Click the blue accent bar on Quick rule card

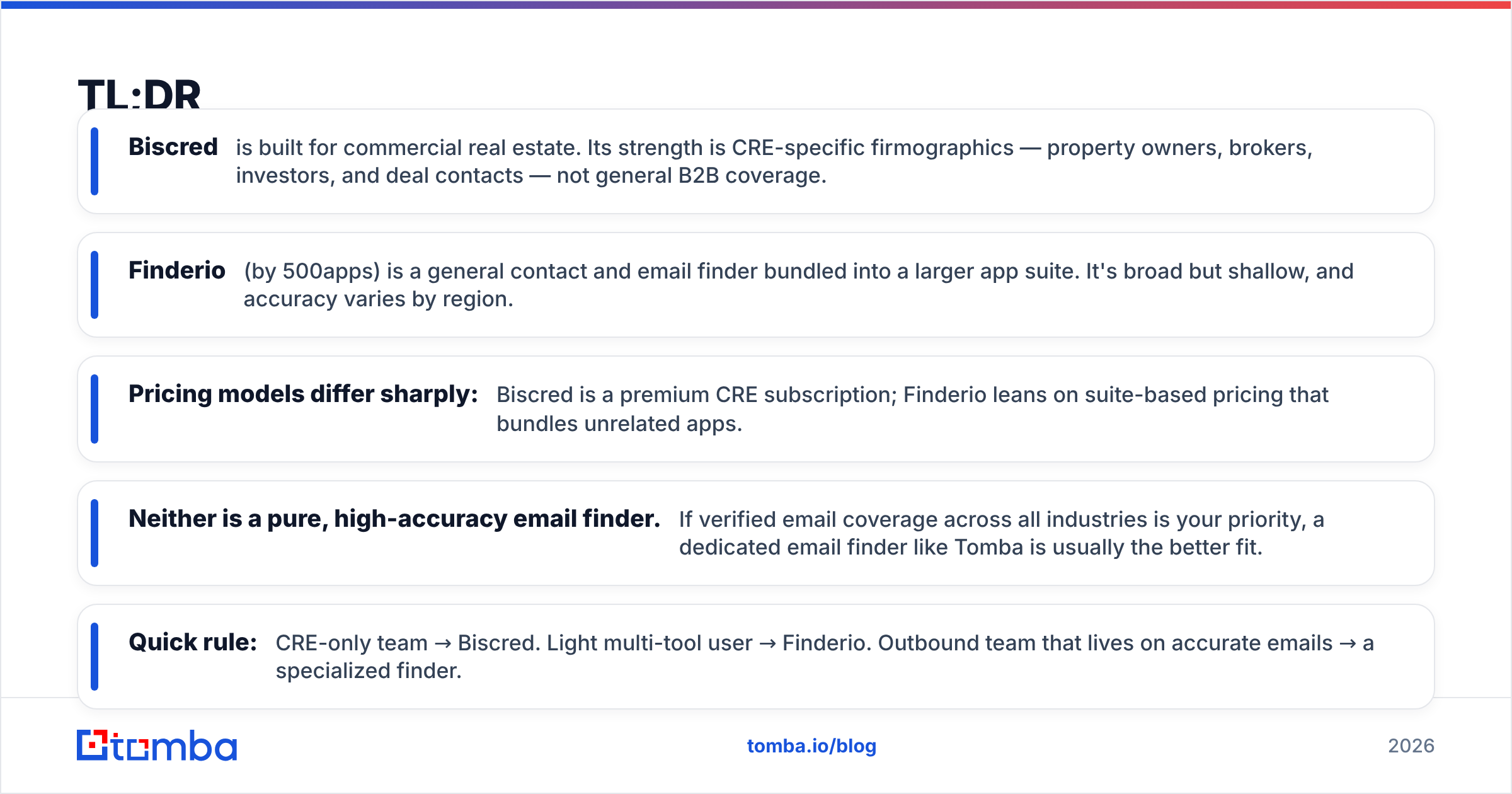click(x=94, y=657)
